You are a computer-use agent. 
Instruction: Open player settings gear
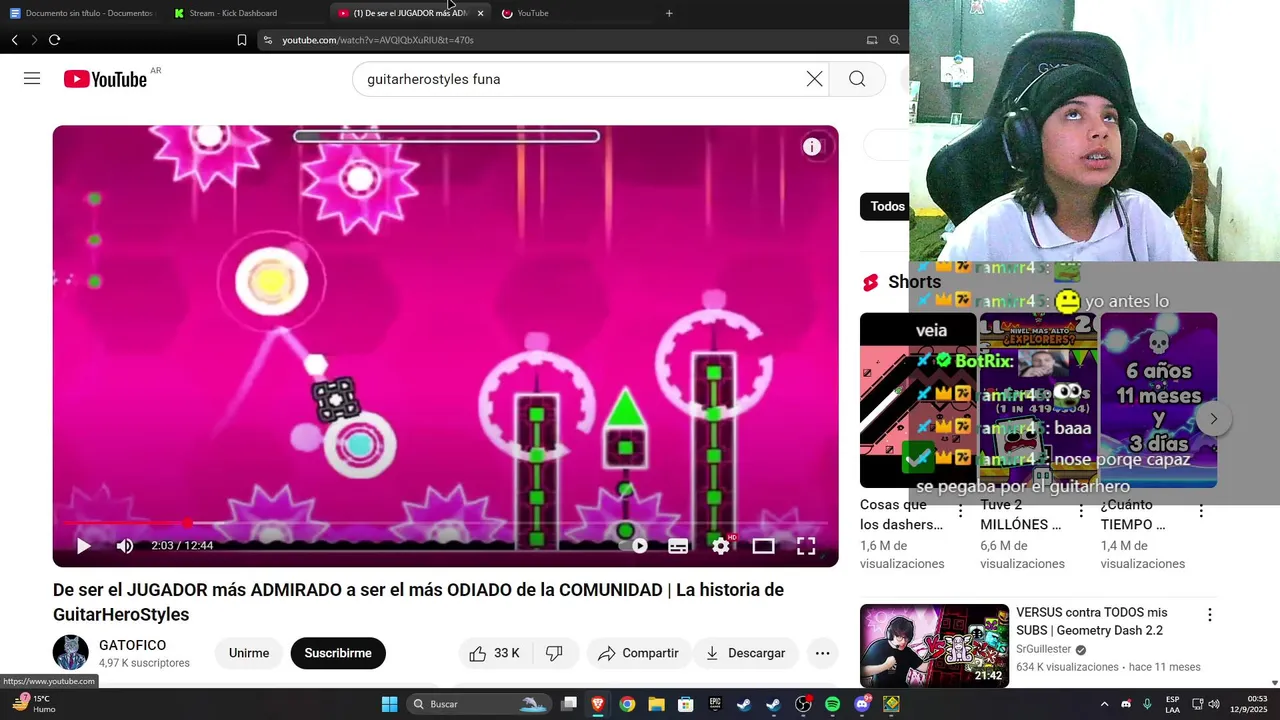point(721,546)
